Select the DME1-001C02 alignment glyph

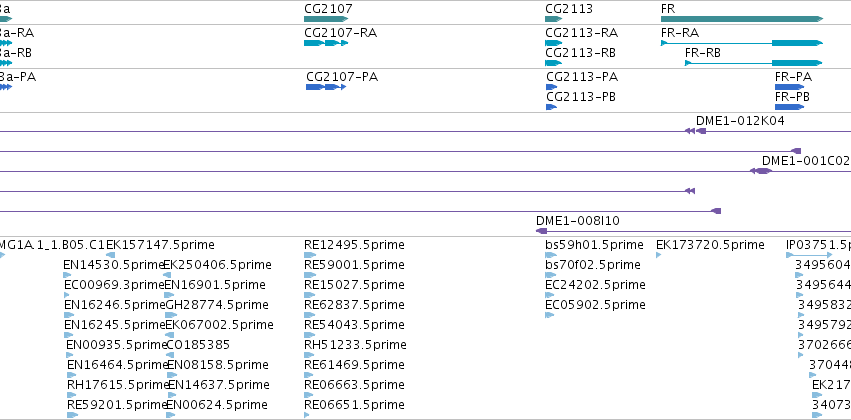point(761,171)
